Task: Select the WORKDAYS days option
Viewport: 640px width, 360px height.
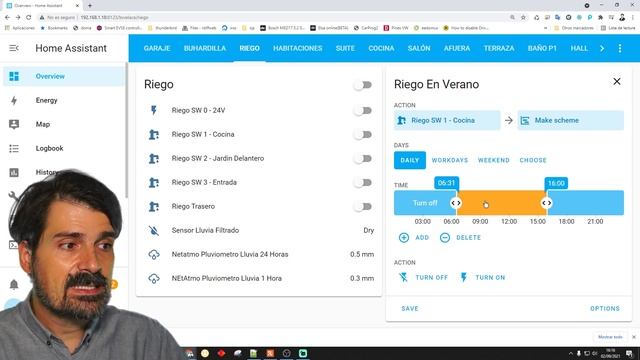Action: [450, 160]
